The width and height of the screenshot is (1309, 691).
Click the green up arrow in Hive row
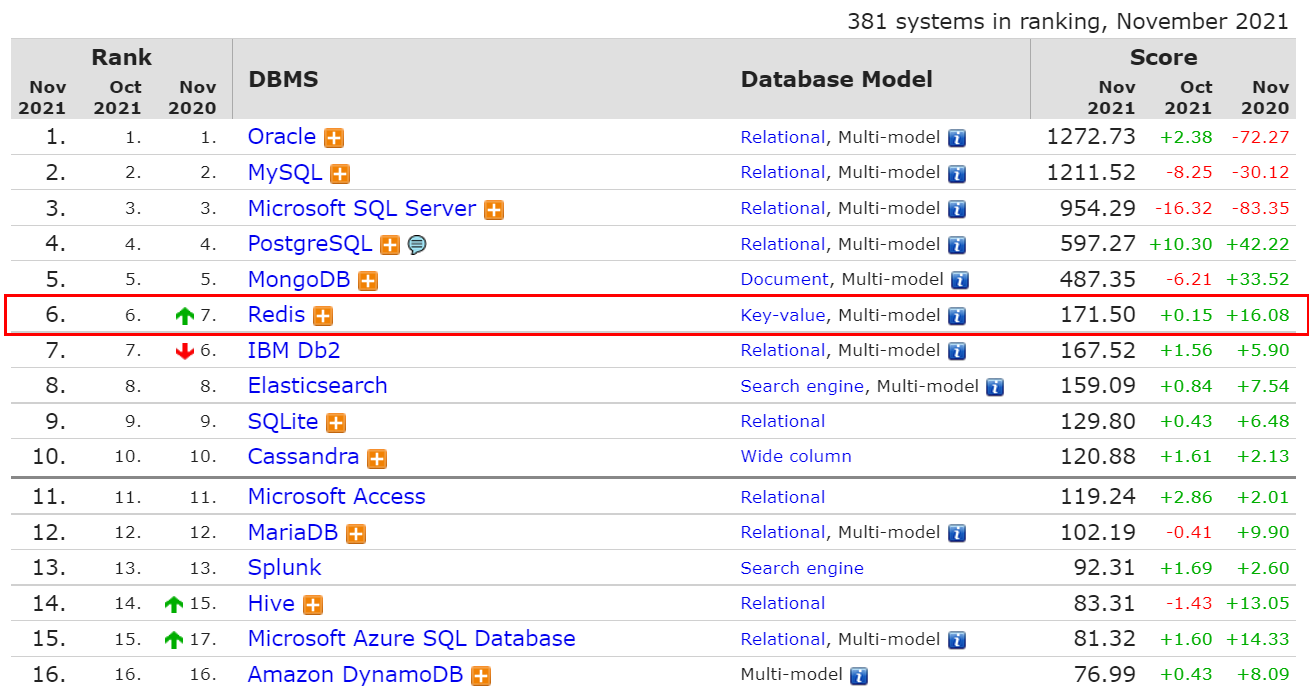(175, 605)
